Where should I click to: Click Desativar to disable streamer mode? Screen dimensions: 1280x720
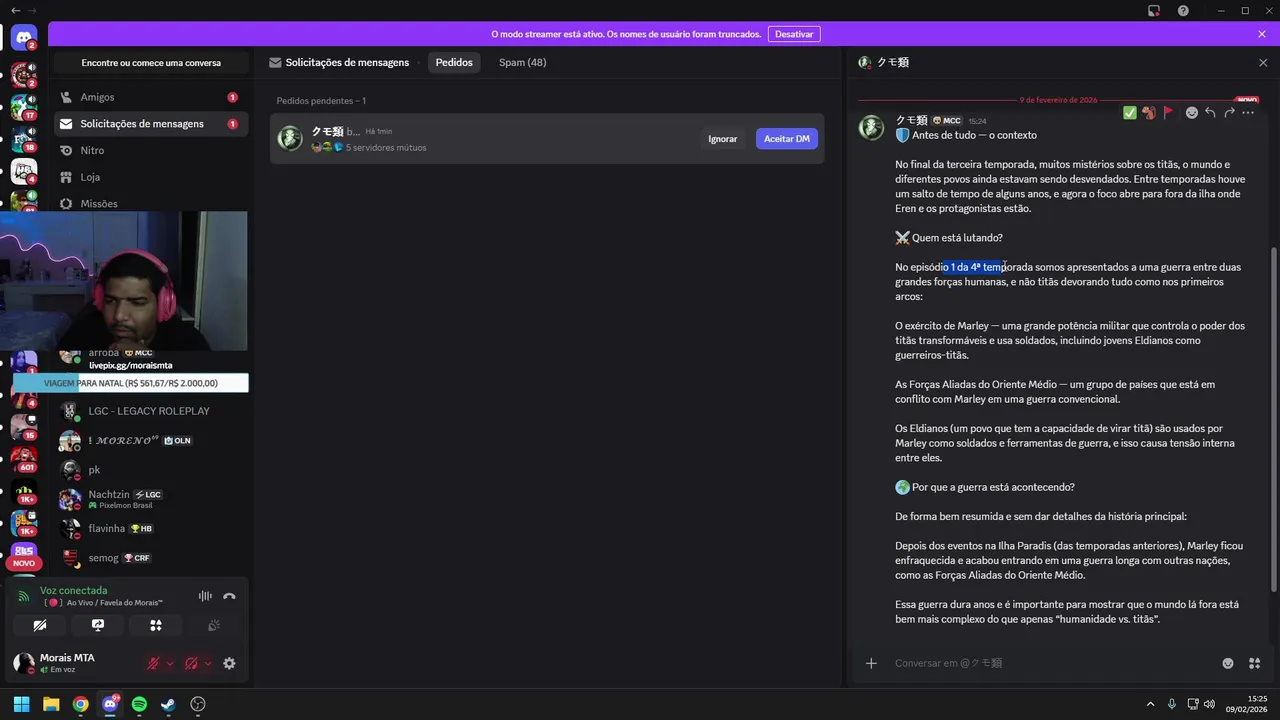(794, 34)
